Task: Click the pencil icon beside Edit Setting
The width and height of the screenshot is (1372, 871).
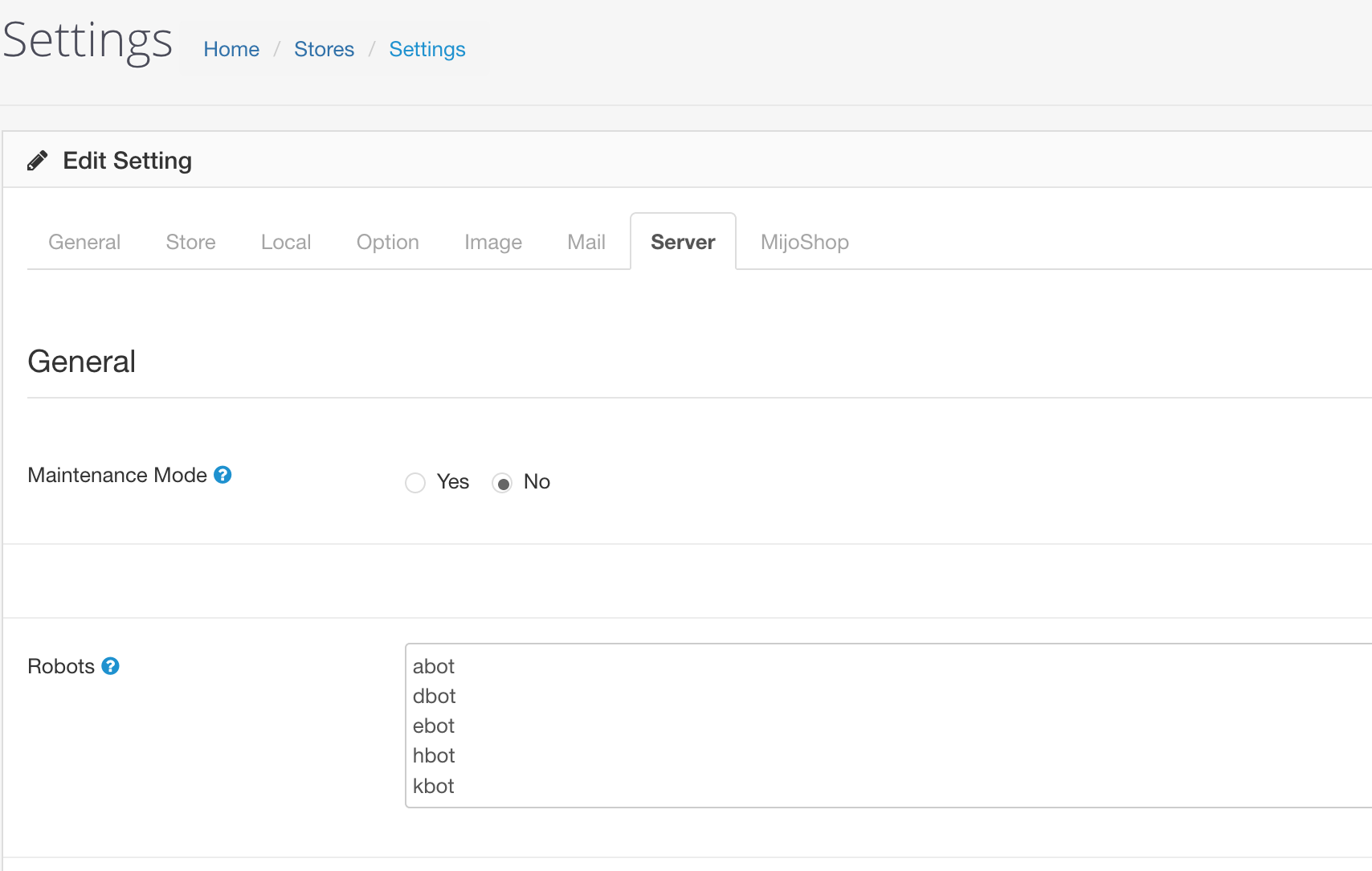Action: coord(37,161)
